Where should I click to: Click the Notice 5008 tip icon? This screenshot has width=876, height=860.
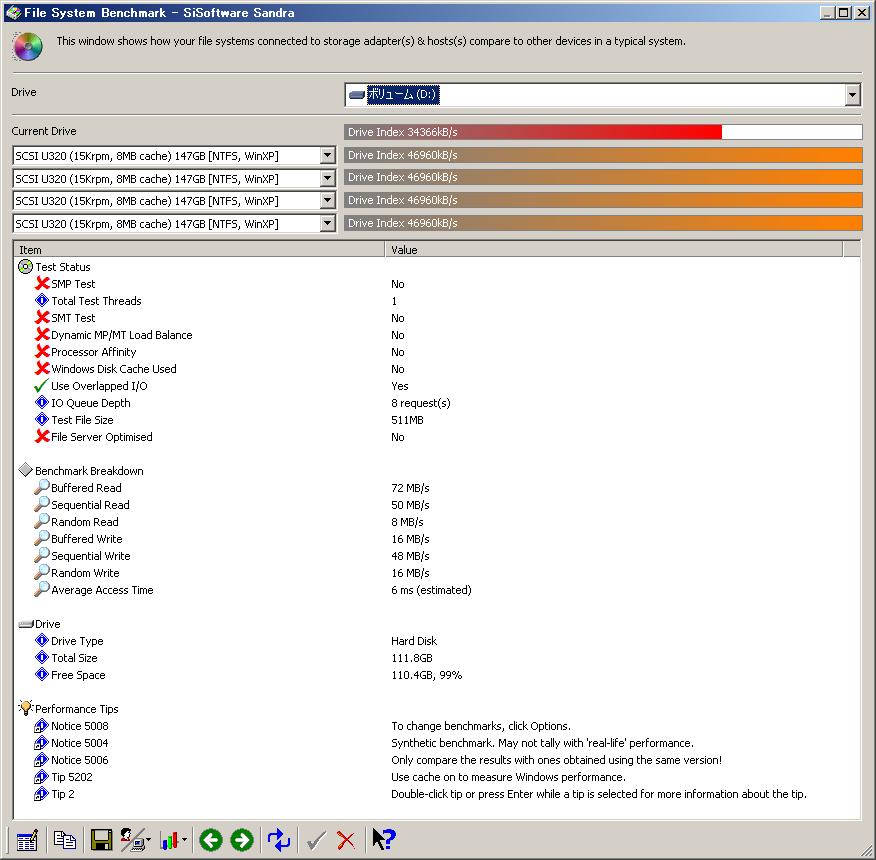(x=41, y=726)
